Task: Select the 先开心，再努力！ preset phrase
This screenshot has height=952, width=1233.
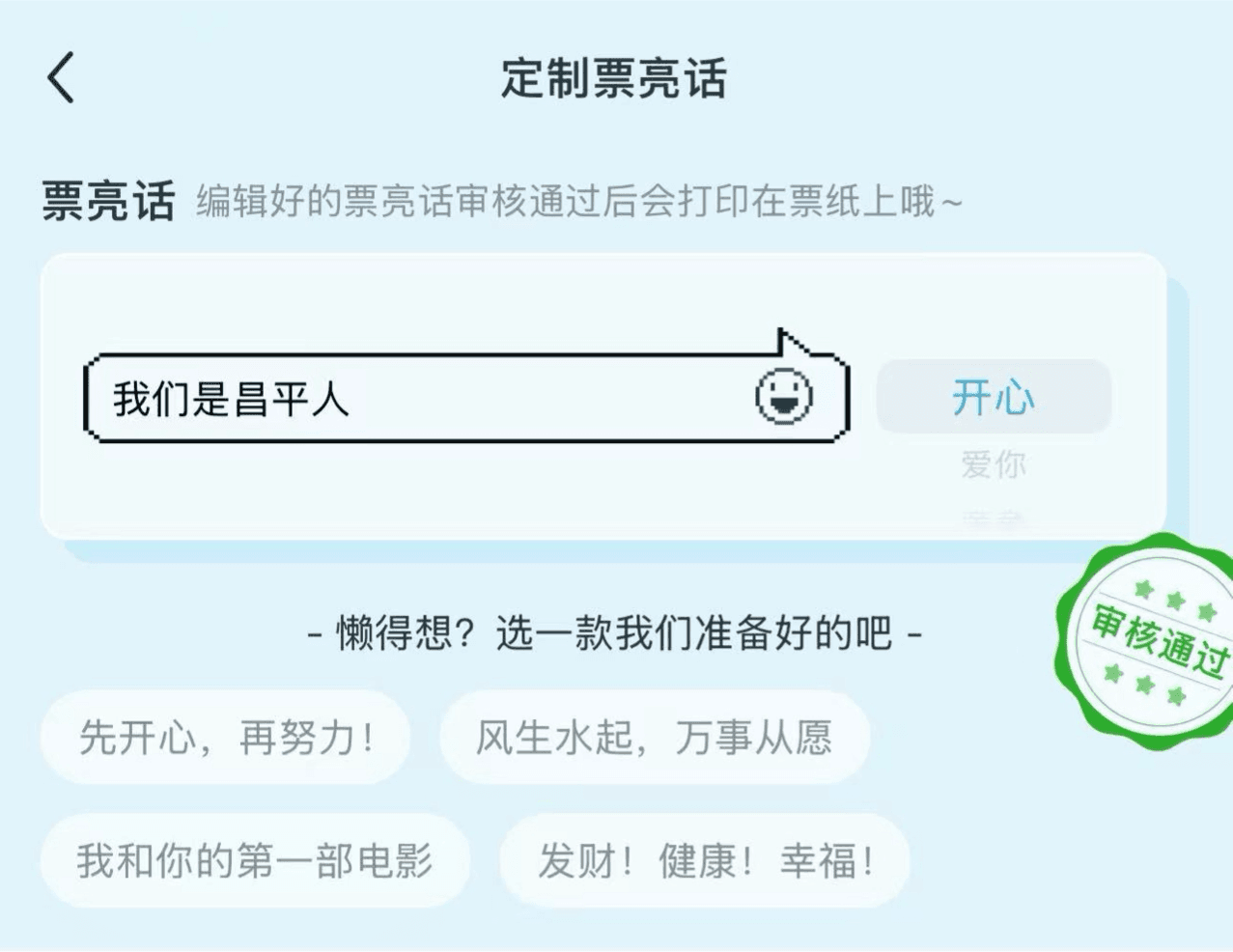Action: [226, 739]
